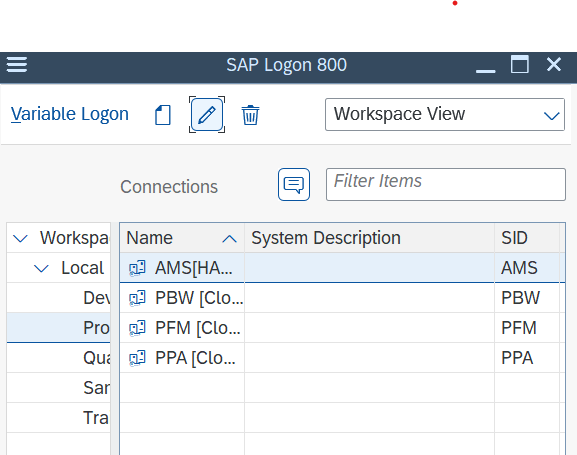577x455 pixels.
Task: Click the PBW connection server icon
Action: coord(137,298)
